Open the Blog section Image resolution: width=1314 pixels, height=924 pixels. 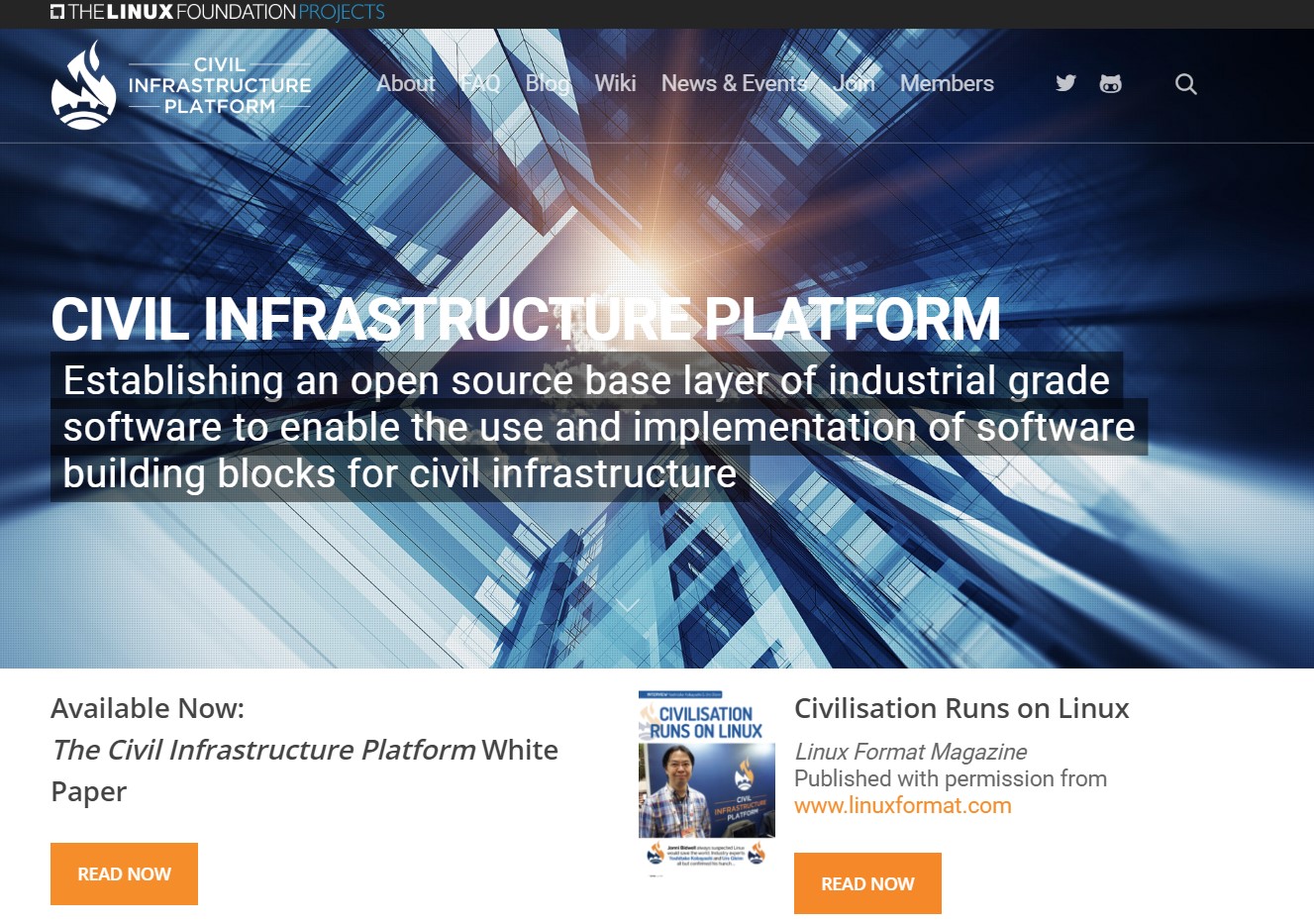point(548,84)
